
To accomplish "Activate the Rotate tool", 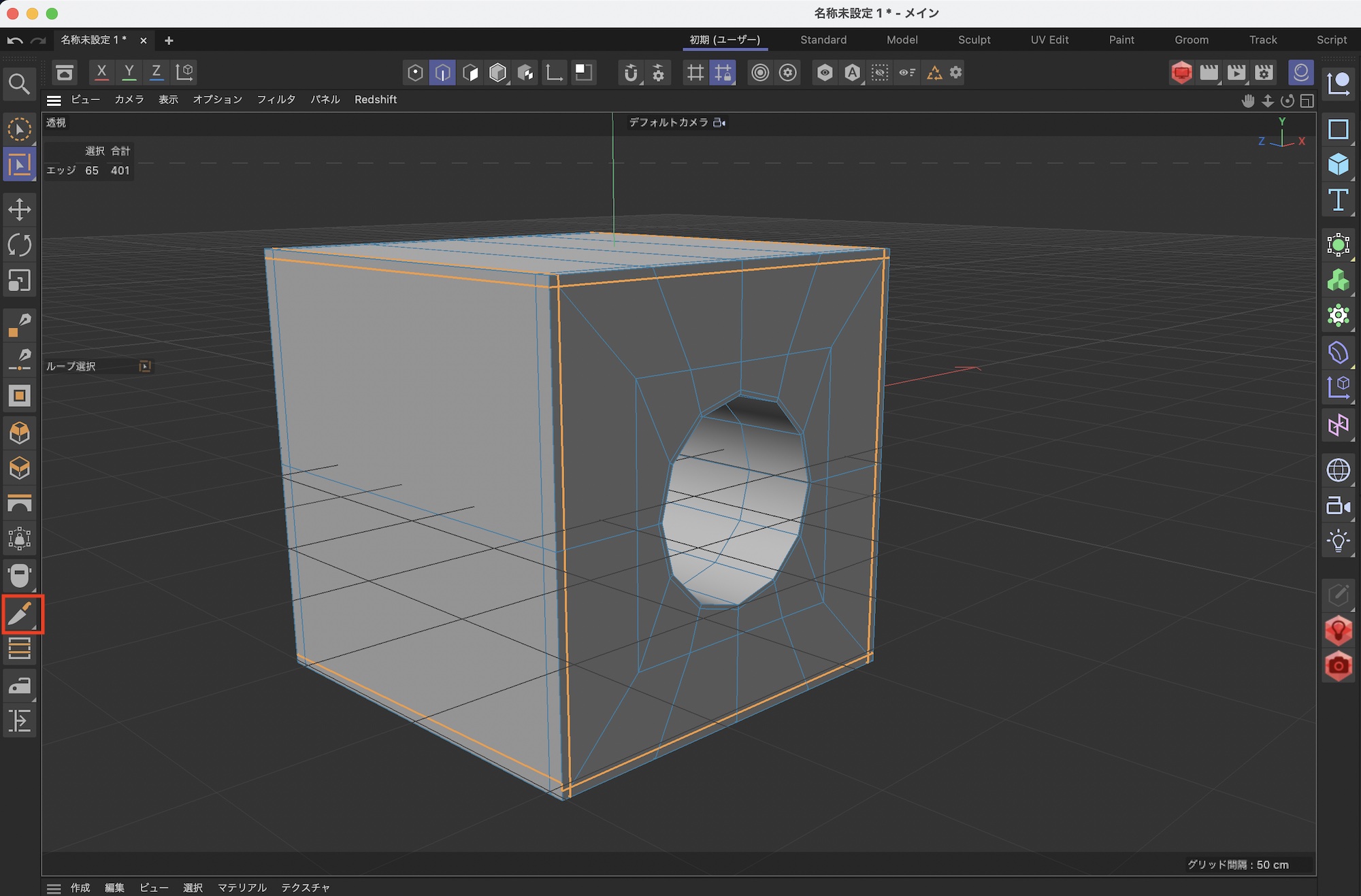I will [19, 245].
